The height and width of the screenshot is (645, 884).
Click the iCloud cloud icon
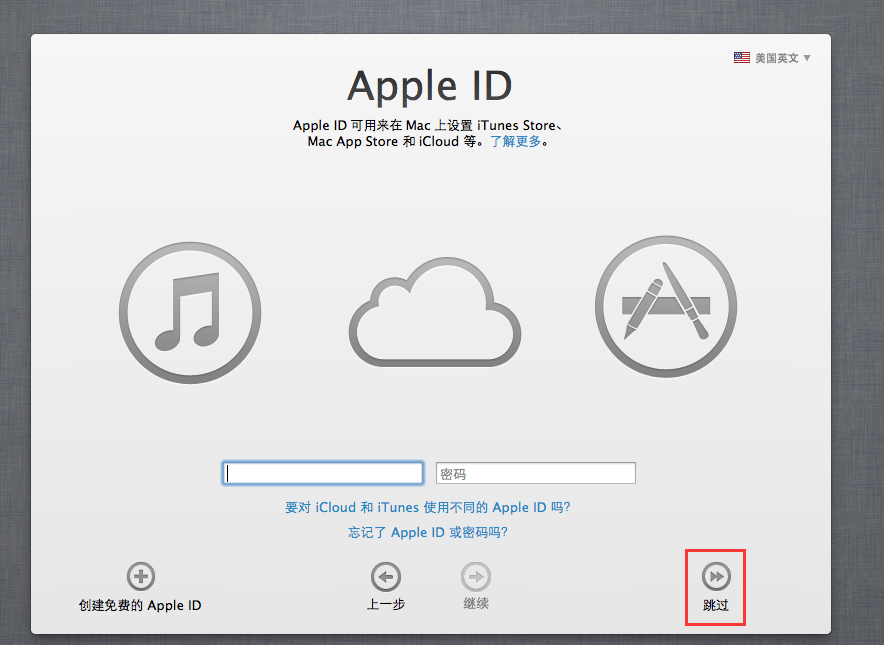[x=435, y=312]
